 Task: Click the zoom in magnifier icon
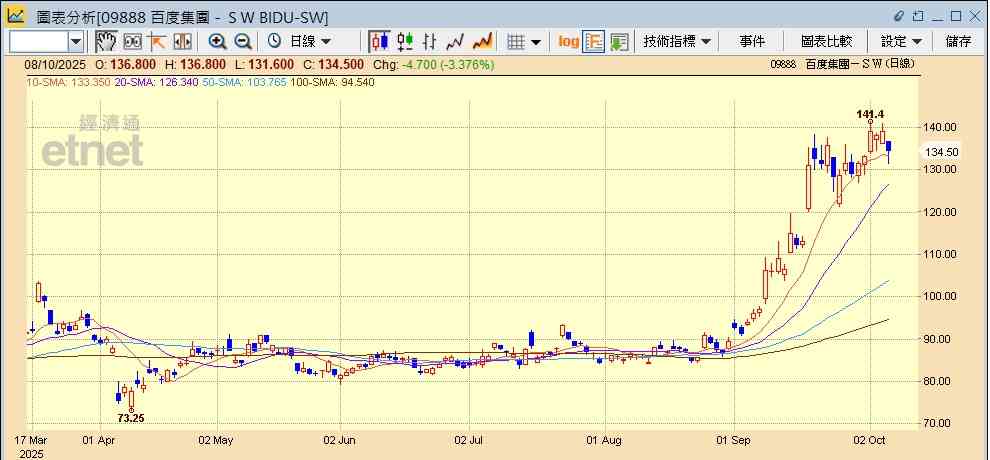coord(217,41)
